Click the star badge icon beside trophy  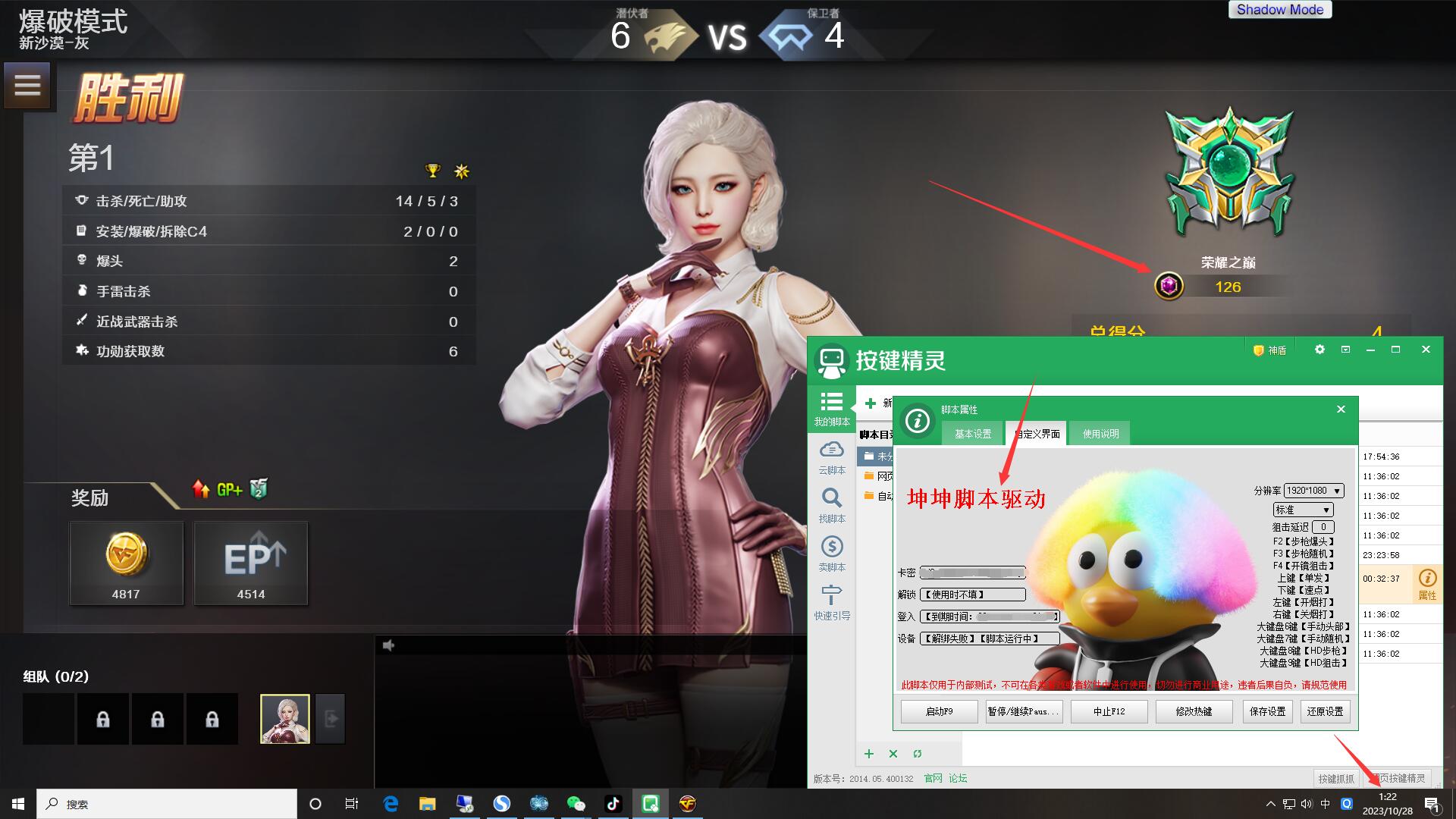[461, 171]
